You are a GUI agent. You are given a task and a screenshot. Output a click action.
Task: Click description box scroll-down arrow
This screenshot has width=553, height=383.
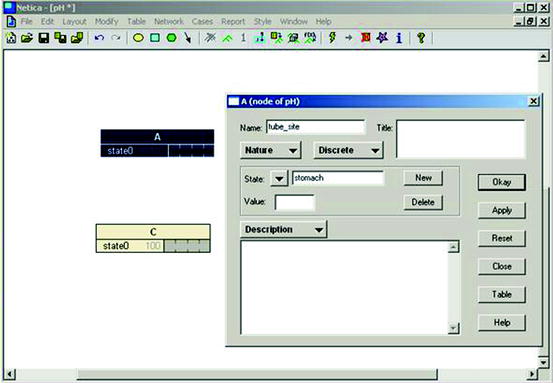click(454, 329)
